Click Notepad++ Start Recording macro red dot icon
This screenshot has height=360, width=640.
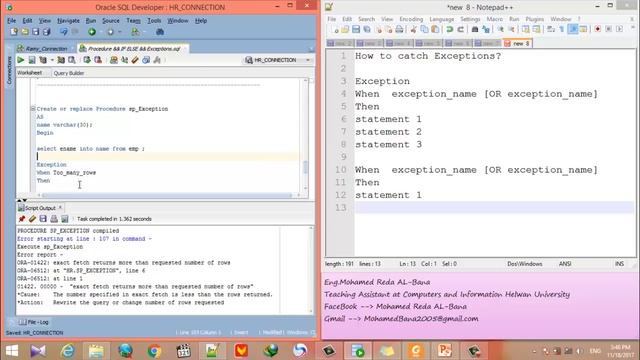tap(598, 29)
